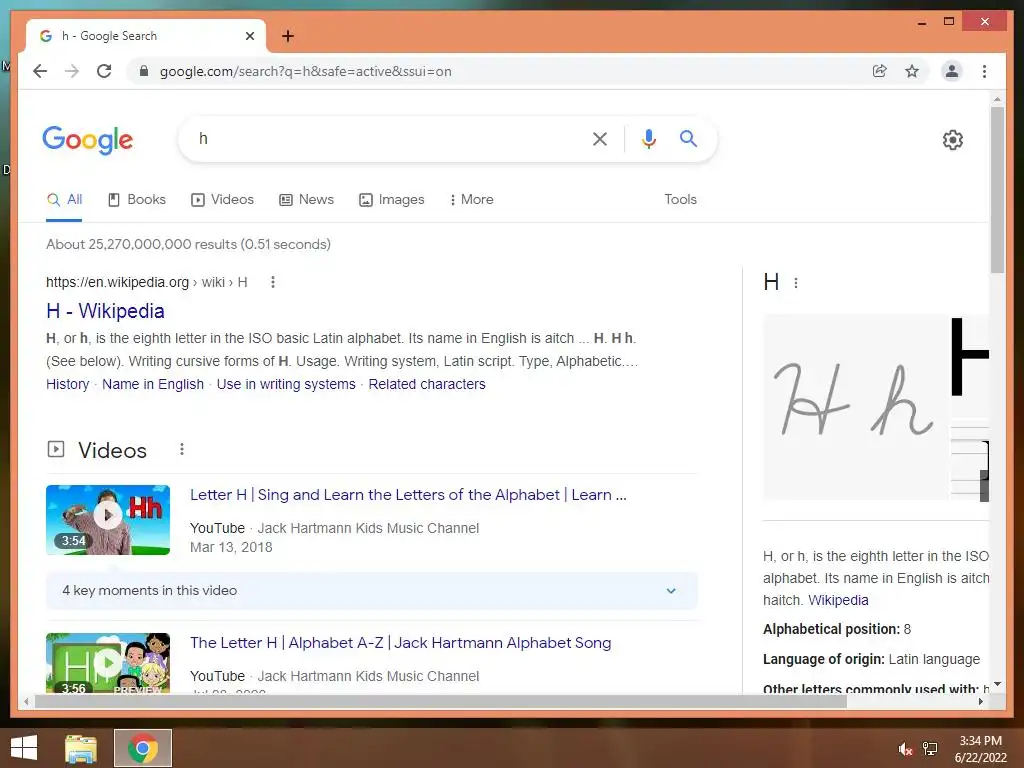Expand '4 key moments in this video'
Screen dimensions: 1024x768
tap(372, 590)
